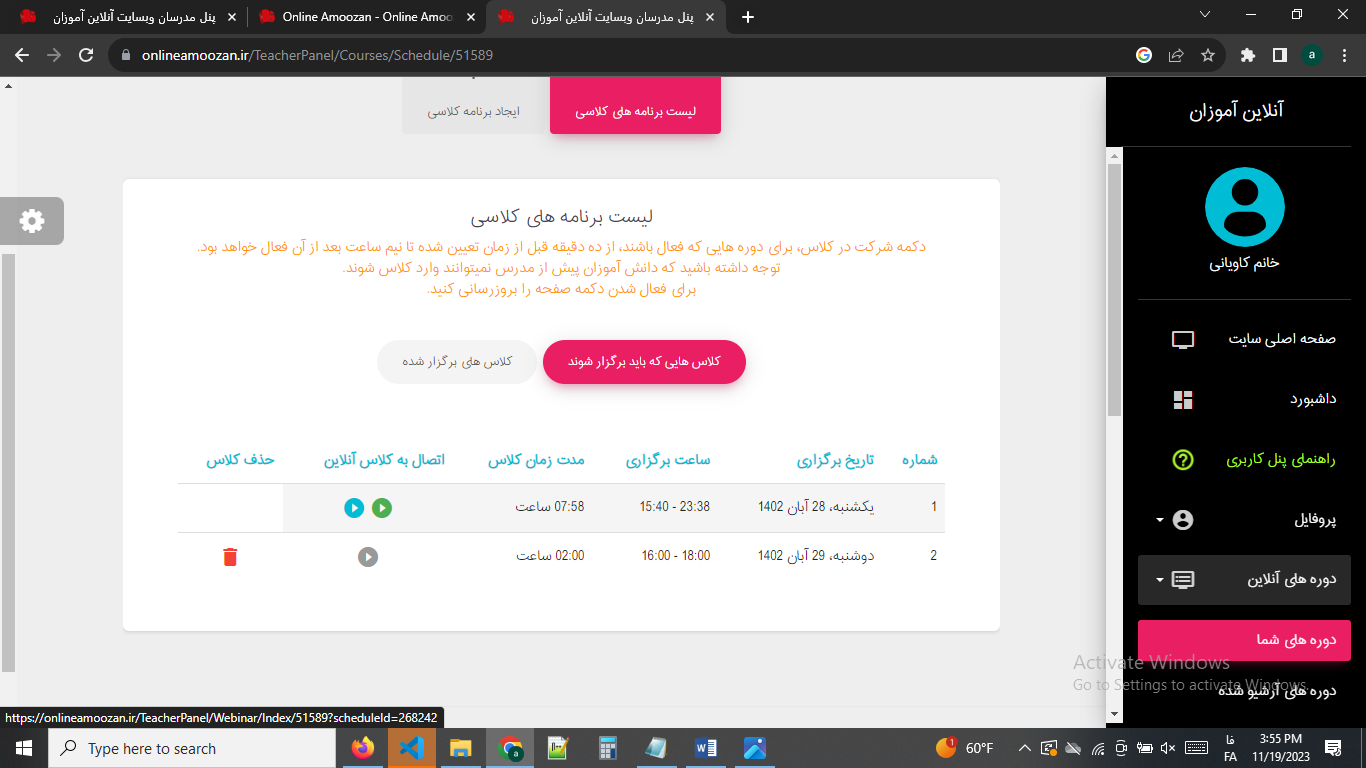This screenshot has height=768, width=1366.
Task: Reload the page with the refresh icon
Action: (x=86, y=55)
